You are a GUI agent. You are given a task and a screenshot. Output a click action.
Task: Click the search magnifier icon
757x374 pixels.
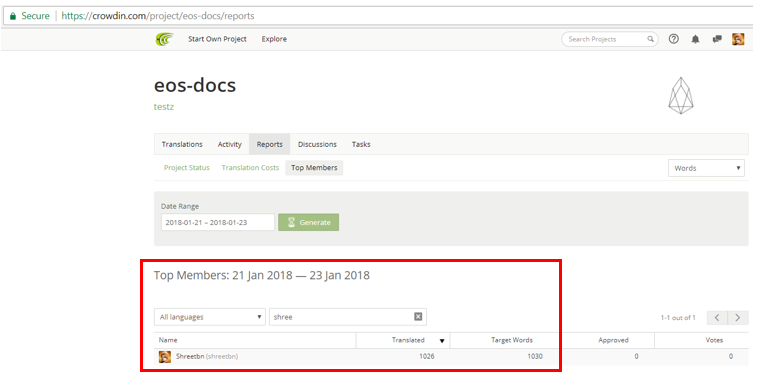coord(650,40)
